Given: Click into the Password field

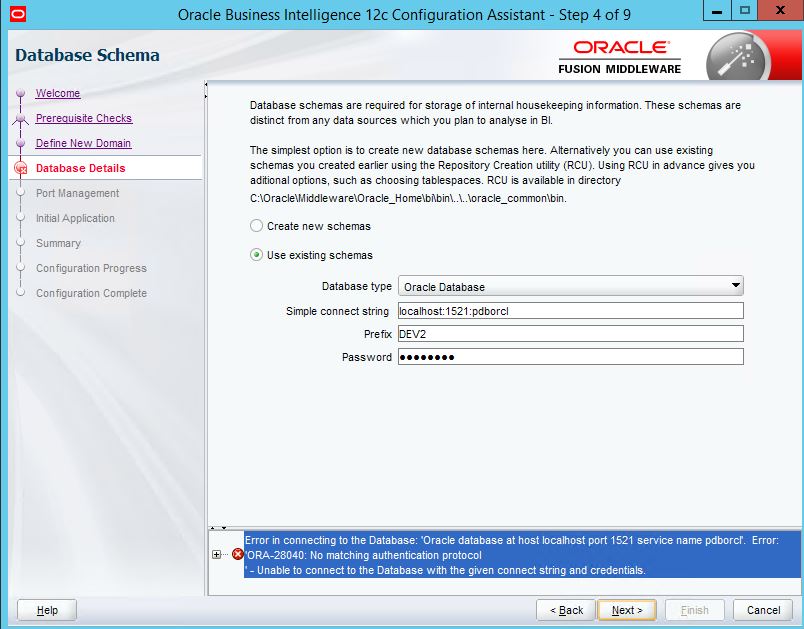Looking at the screenshot, I should [x=570, y=357].
